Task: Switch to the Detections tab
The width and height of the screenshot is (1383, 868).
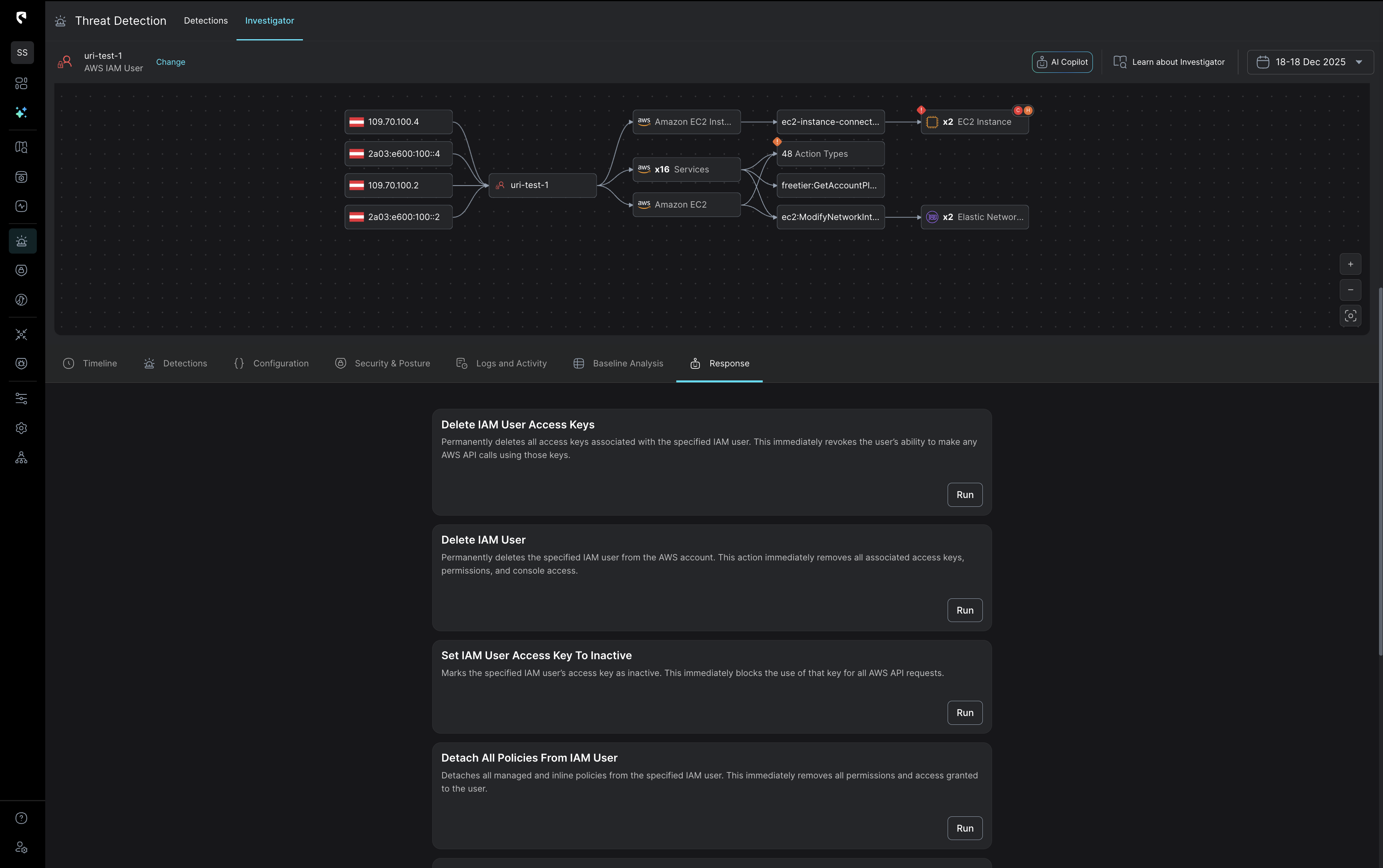Action: 185,363
